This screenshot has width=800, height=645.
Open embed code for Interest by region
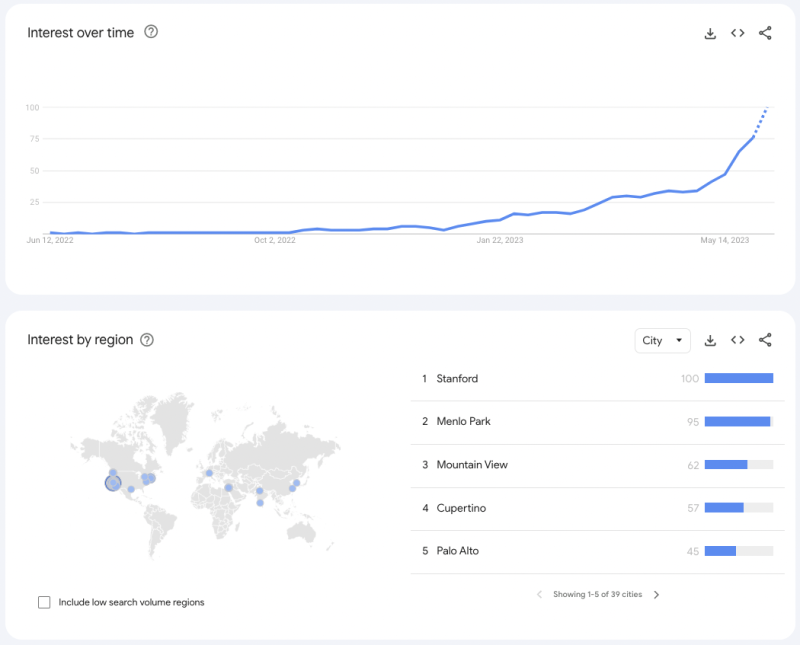(737, 340)
